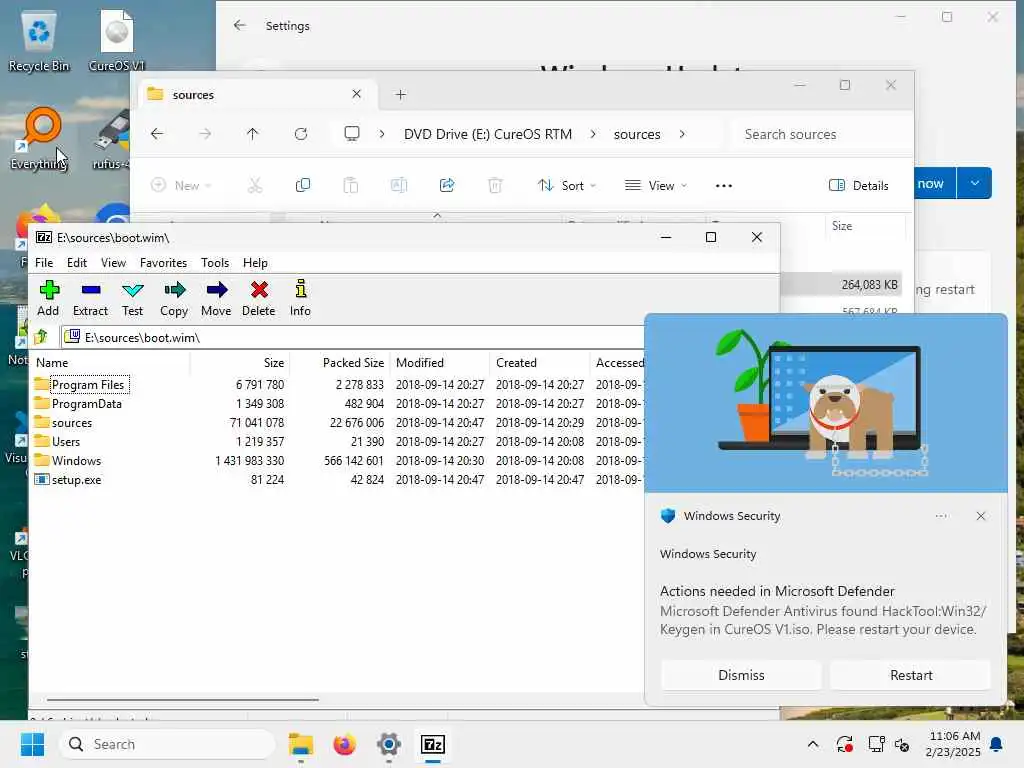Image resolution: width=1024 pixels, height=768 pixels.
Task: Close the sources Explorer tab
Action: point(357,94)
